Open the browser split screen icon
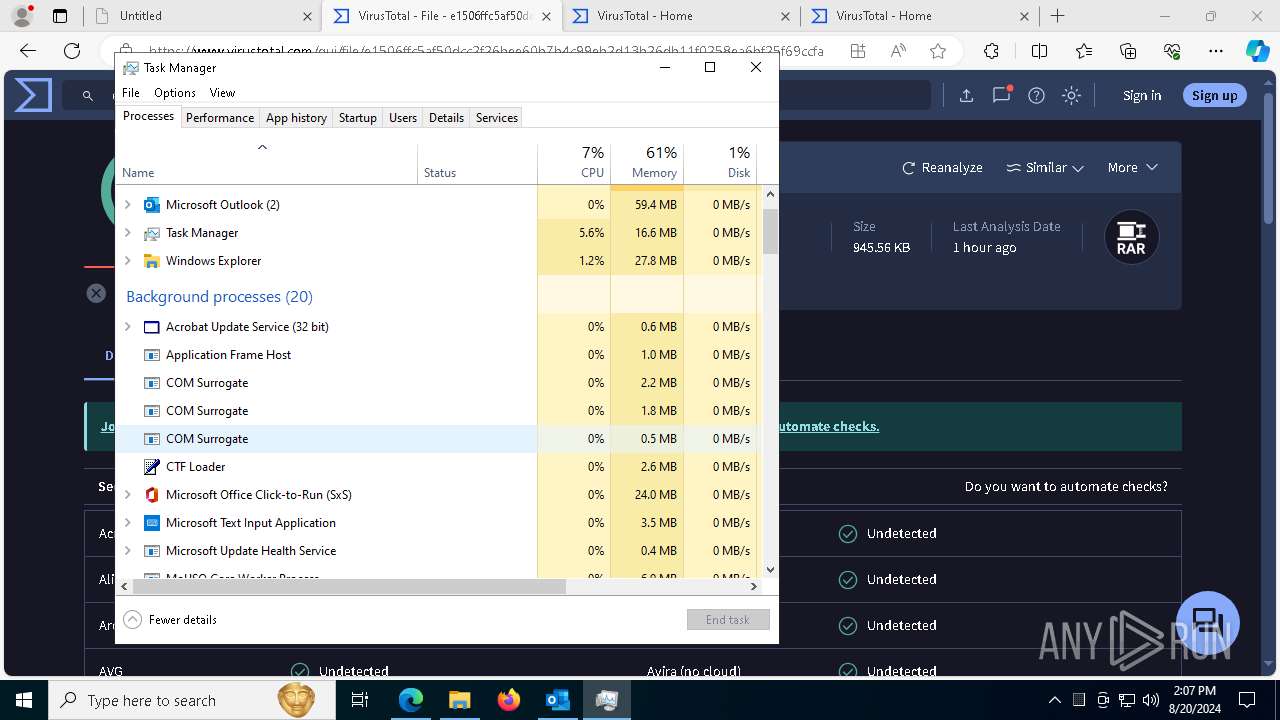Image resolution: width=1280 pixels, height=720 pixels. [x=1039, y=51]
